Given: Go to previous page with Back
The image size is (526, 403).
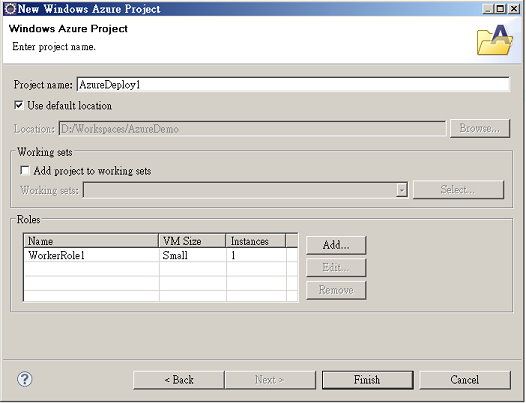Looking at the screenshot, I should (x=179, y=380).
